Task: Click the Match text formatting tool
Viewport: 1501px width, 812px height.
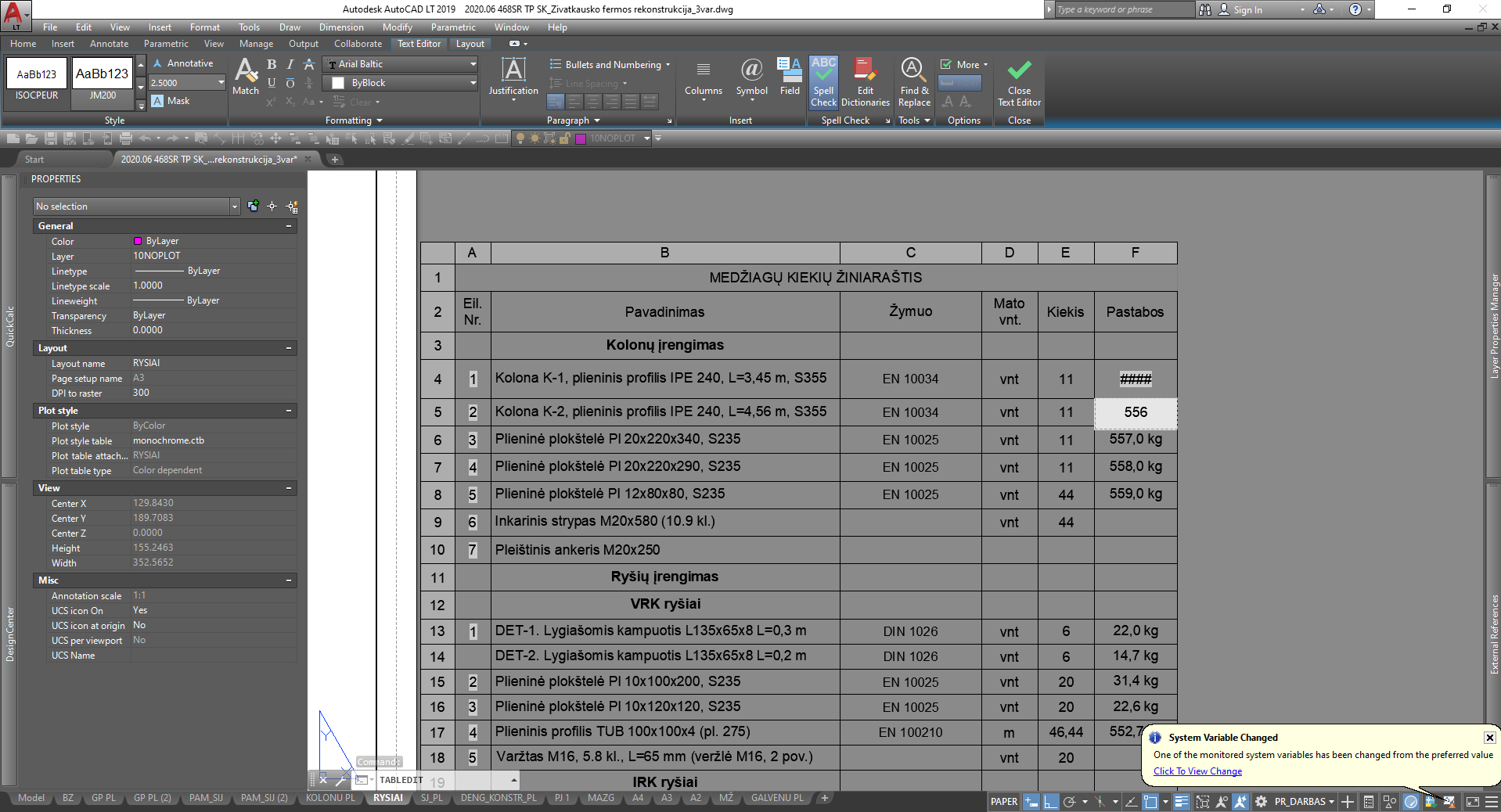Action: pyautogui.click(x=246, y=77)
